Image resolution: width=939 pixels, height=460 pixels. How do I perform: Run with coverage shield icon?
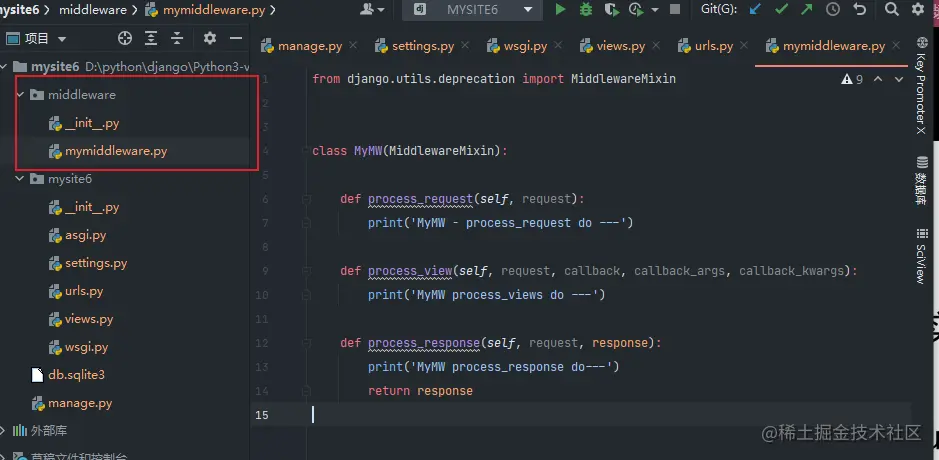coord(611,10)
